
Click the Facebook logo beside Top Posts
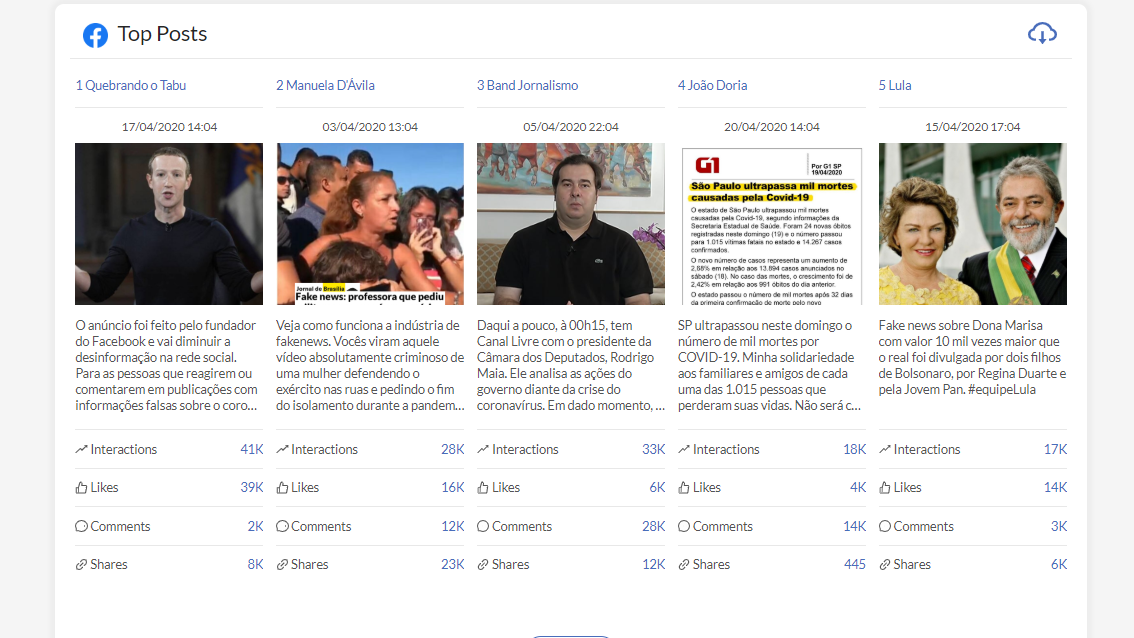click(95, 35)
